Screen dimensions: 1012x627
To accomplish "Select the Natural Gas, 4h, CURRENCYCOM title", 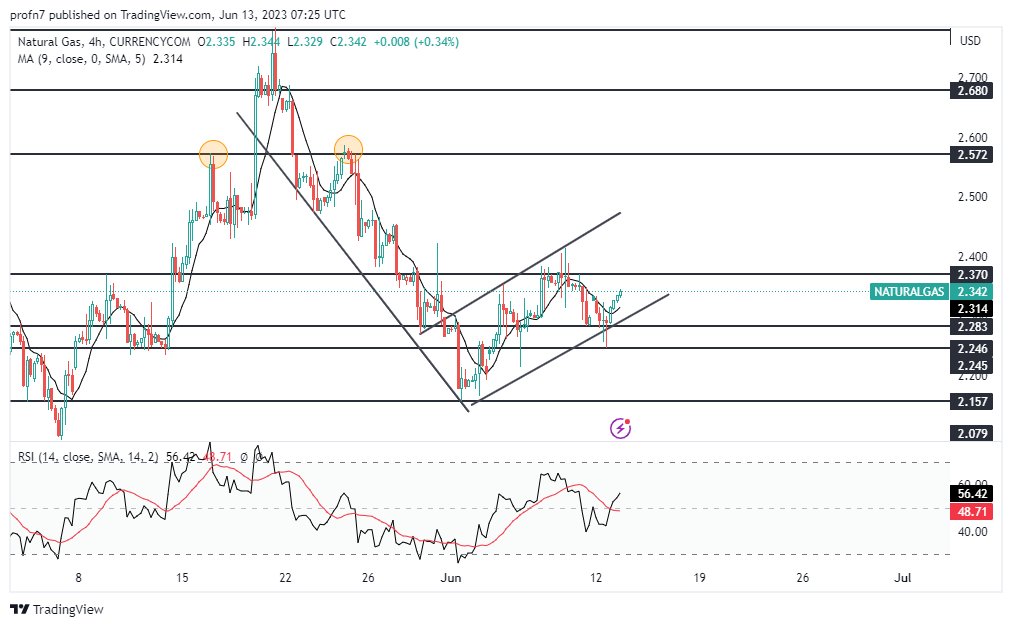I will [104, 42].
